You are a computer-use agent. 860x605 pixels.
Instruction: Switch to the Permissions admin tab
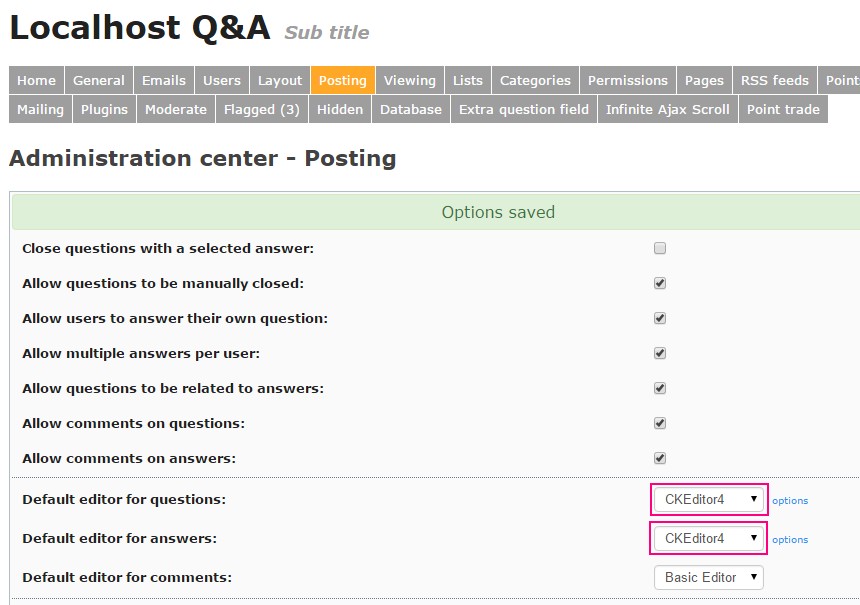(628, 81)
